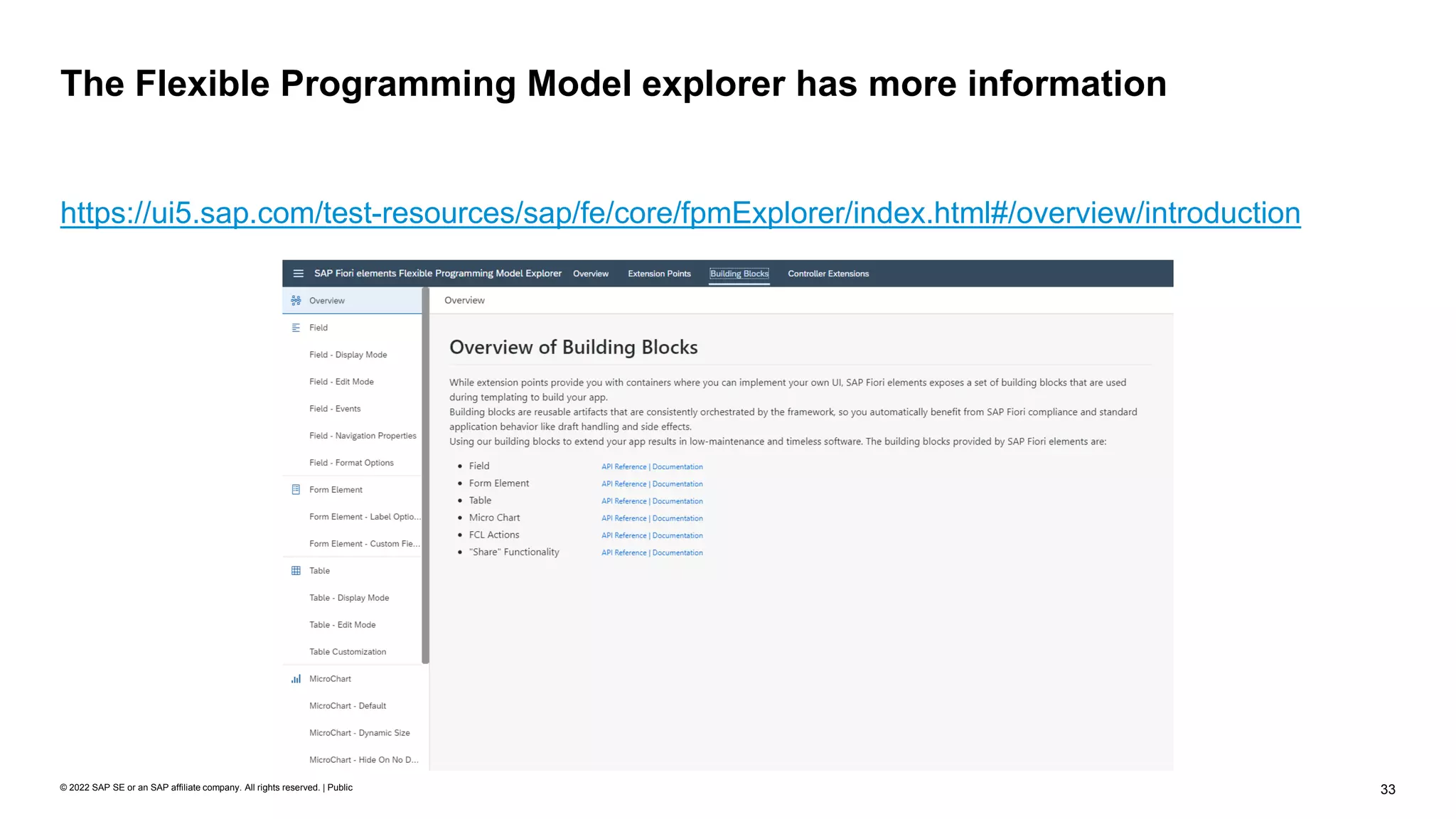Select Table sidebar section
This screenshot has width=1456, height=819.
(352, 571)
